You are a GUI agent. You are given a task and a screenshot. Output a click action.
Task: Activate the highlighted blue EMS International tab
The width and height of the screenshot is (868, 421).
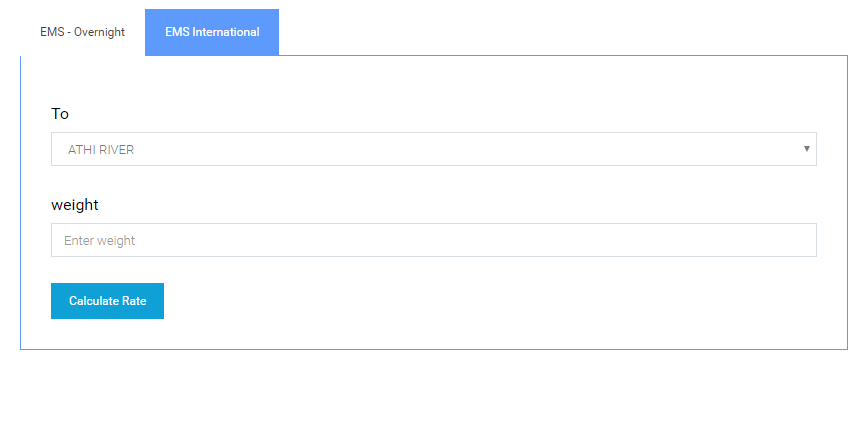(212, 32)
